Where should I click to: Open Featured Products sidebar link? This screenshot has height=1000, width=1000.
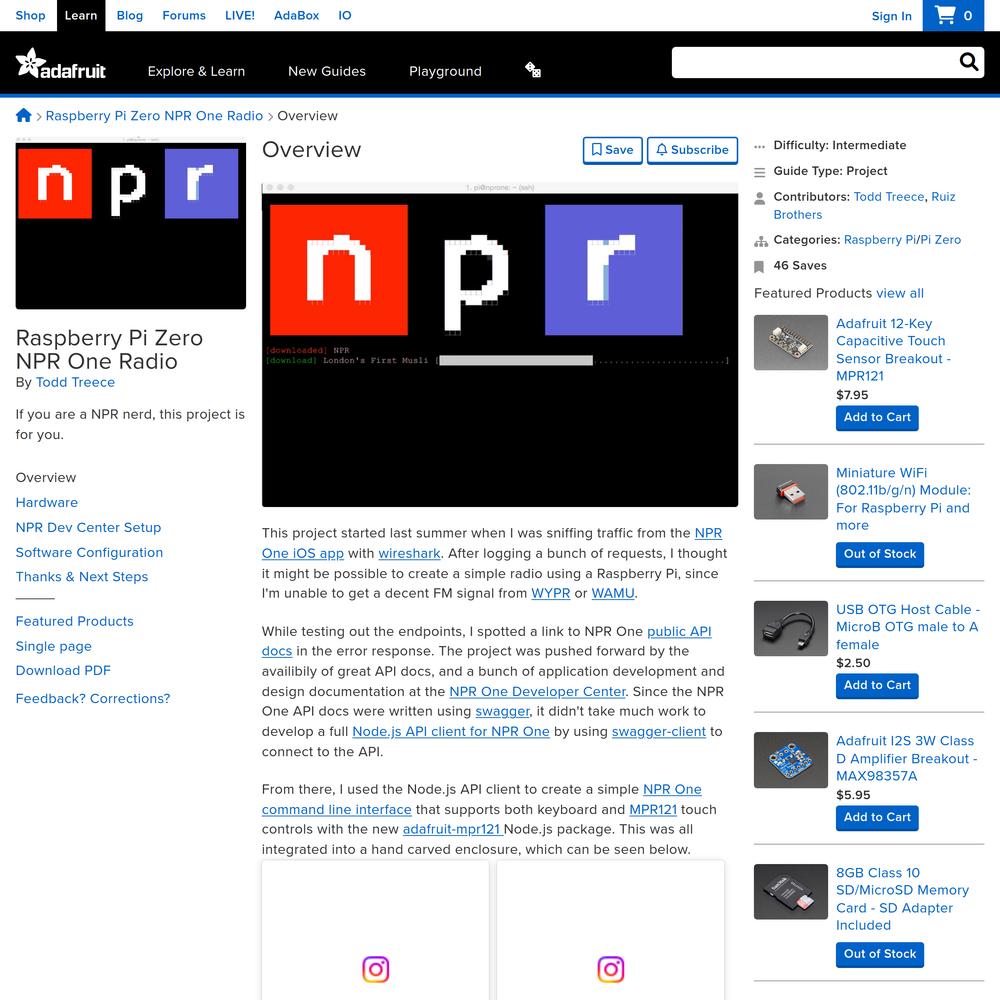(75, 621)
